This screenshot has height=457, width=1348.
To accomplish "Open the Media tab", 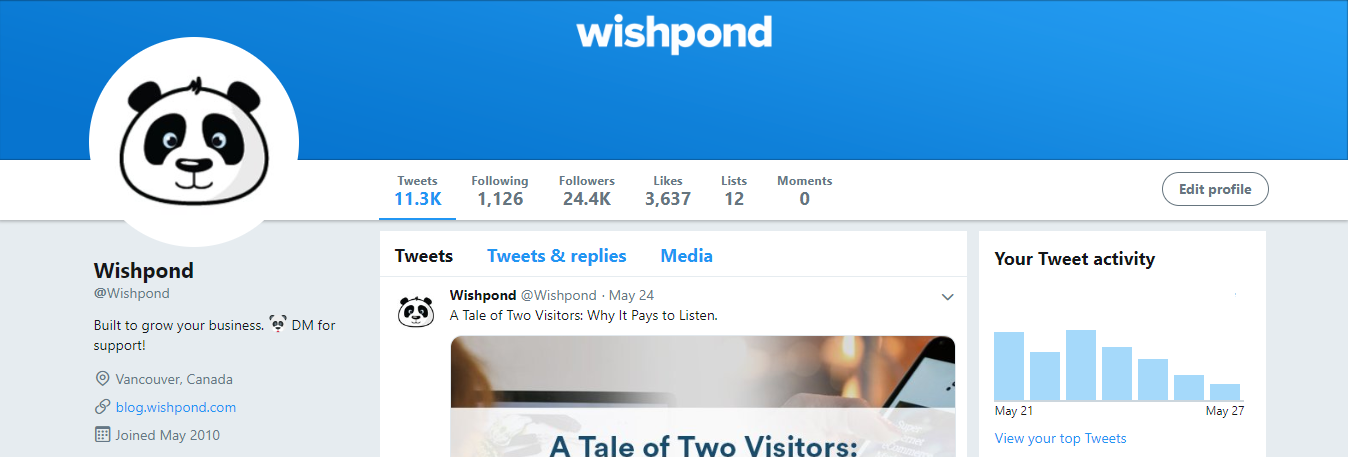I will click(687, 256).
